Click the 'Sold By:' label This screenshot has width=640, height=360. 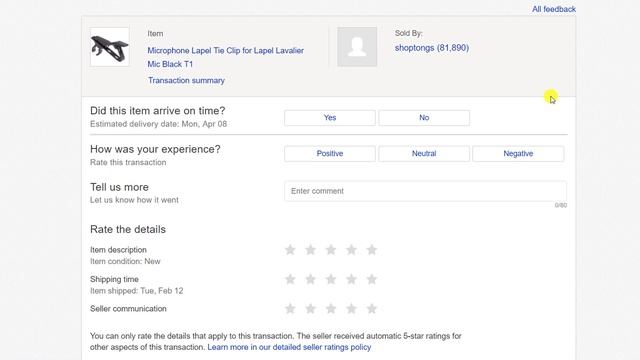tap(409, 33)
